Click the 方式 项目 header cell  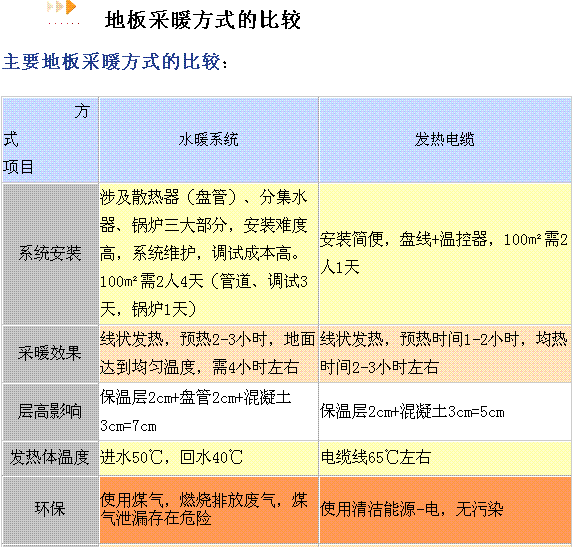click(x=50, y=140)
